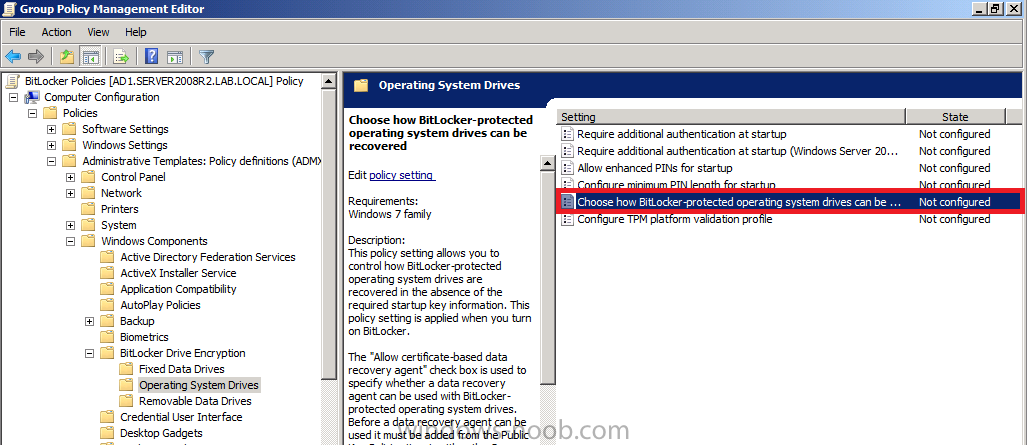Click the Control Panel folder icon
This screenshot has width=1027, height=445.
tap(88, 177)
